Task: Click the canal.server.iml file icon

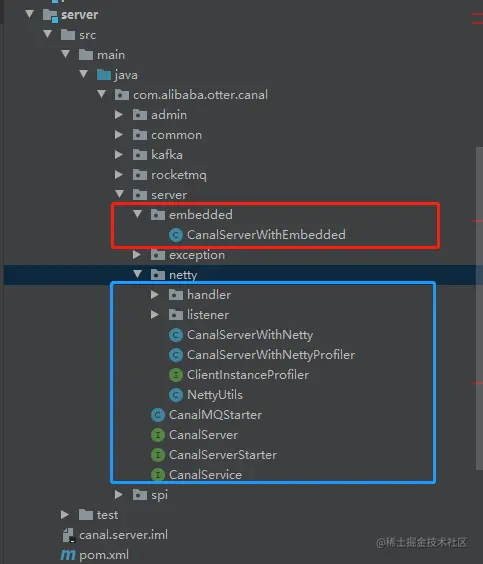Action: pos(68,535)
